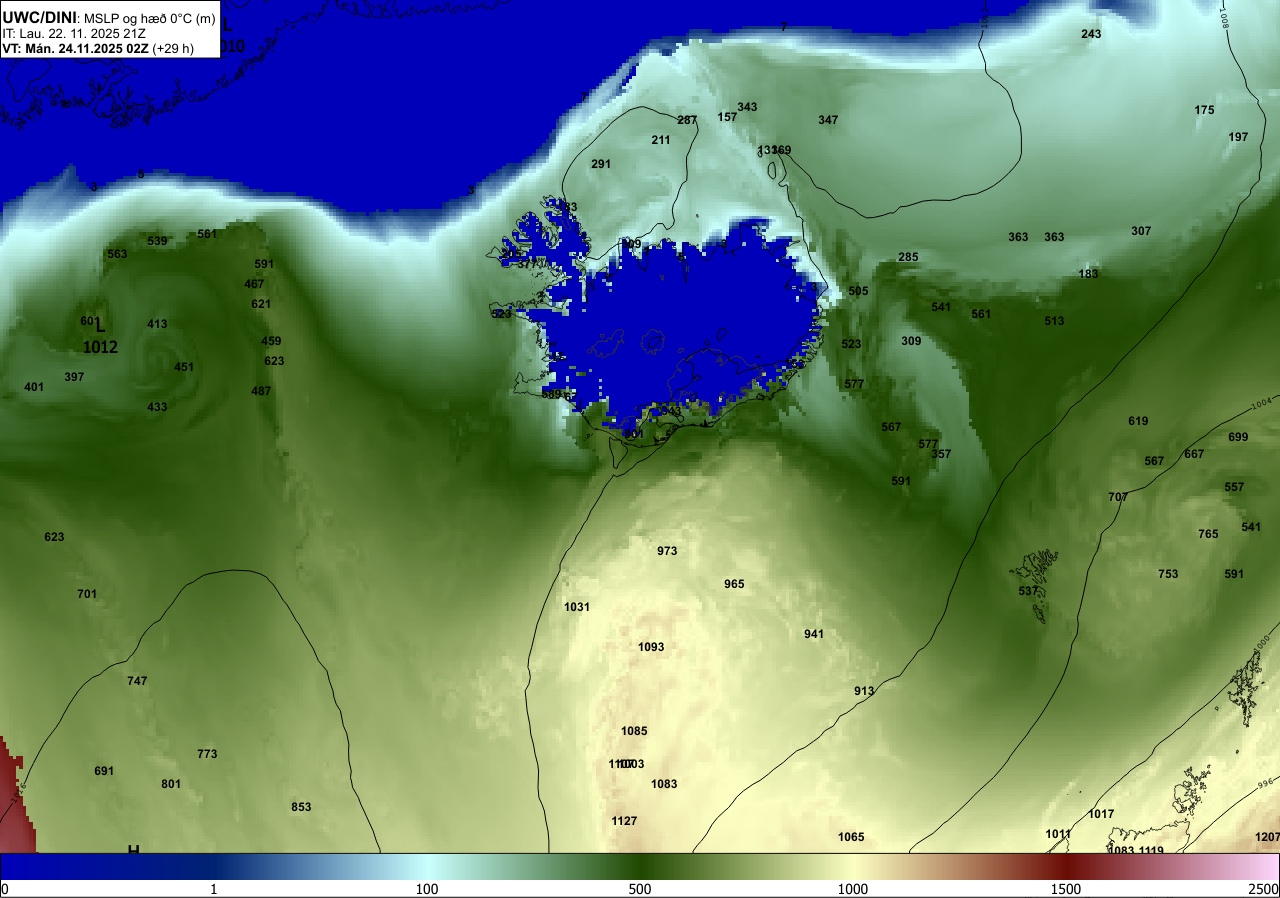Click the freezing height value 701
Screen dimensions: 1280x898
[x=87, y=594]
